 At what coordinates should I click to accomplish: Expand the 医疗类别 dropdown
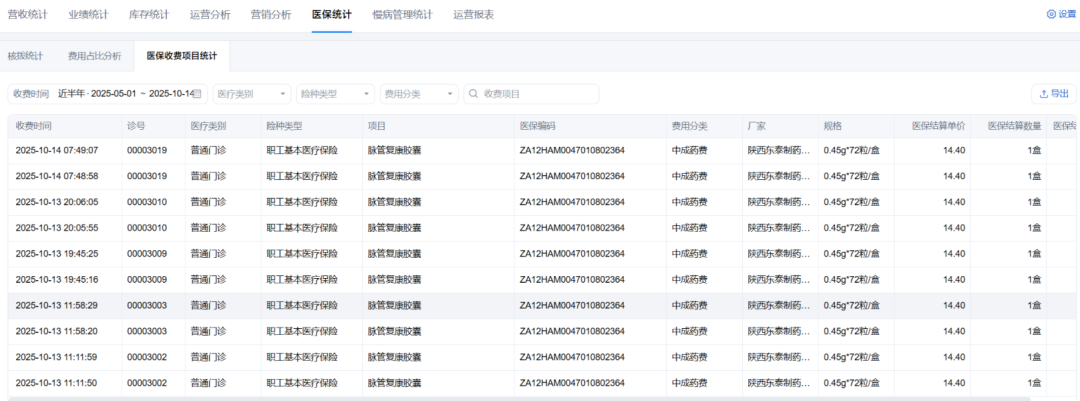pos(251,94)
